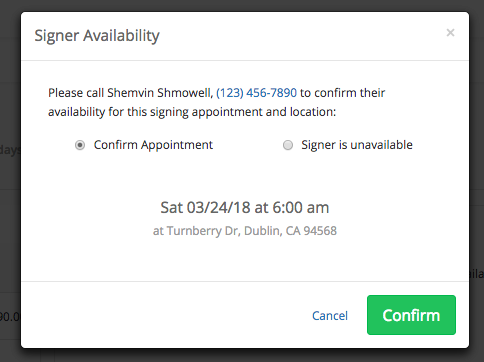Screen dimensions: 484x362
Task: Click the 'Confirm Appointment' option label
Action: 153,145
